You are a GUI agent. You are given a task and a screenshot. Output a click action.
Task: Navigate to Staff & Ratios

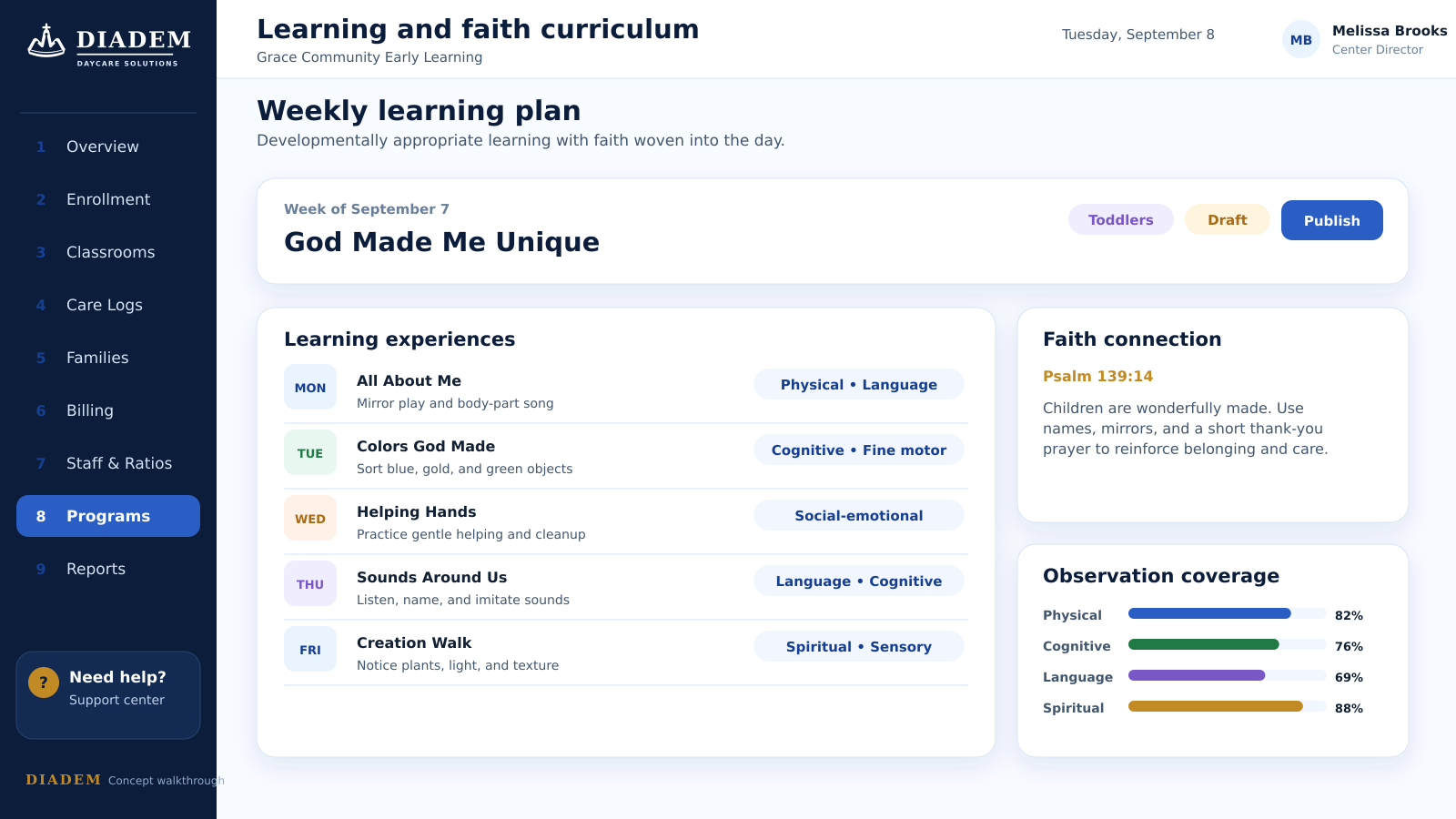108,463
